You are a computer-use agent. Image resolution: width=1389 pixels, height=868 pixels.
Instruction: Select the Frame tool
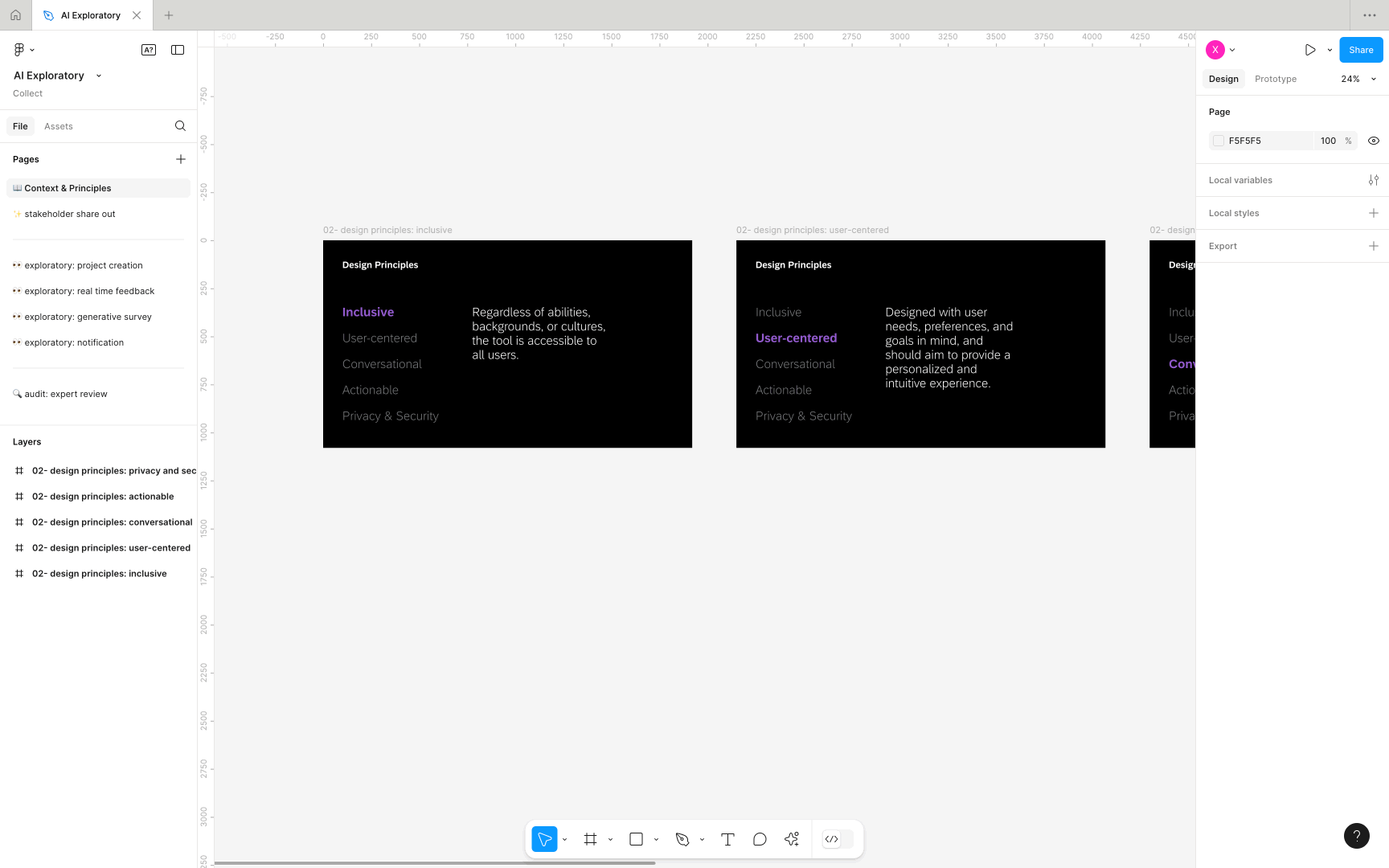tap(590, 839)
